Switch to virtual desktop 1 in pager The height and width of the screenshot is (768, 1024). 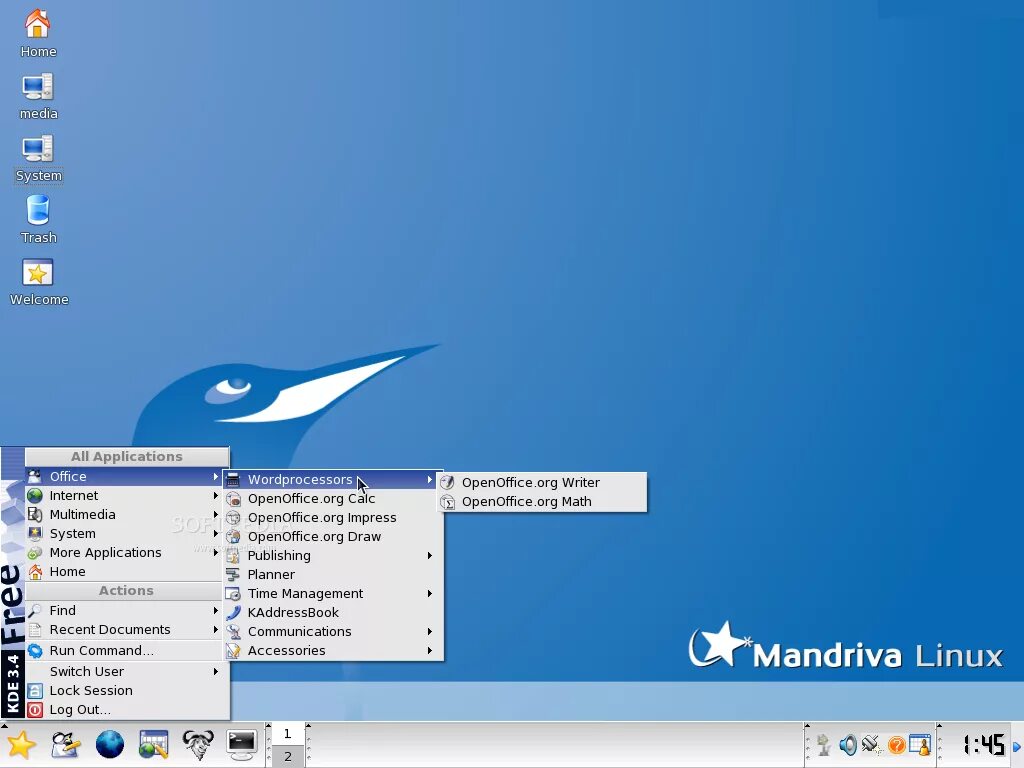(x=287, y=734)
